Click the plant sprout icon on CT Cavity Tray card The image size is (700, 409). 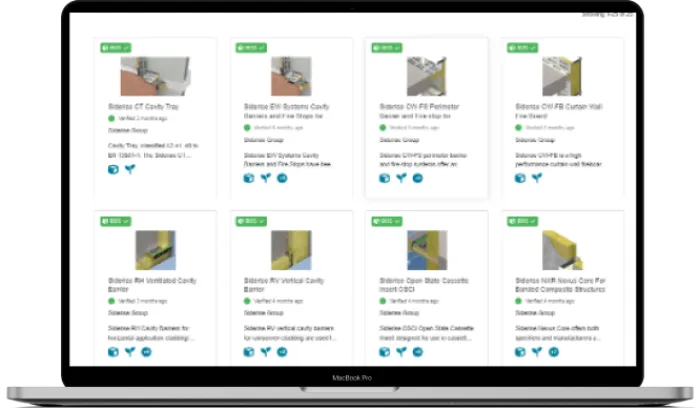click(x=130, y=169)
